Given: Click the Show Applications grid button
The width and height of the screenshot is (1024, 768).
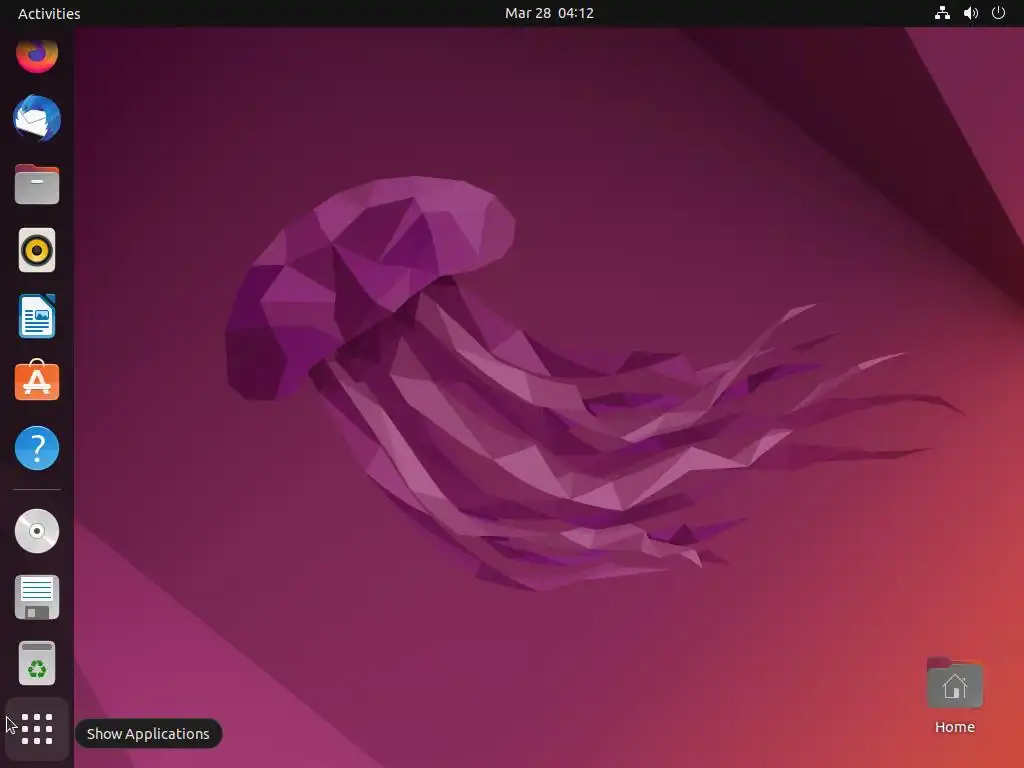Looking at the screenshot, I should point(37,729).
